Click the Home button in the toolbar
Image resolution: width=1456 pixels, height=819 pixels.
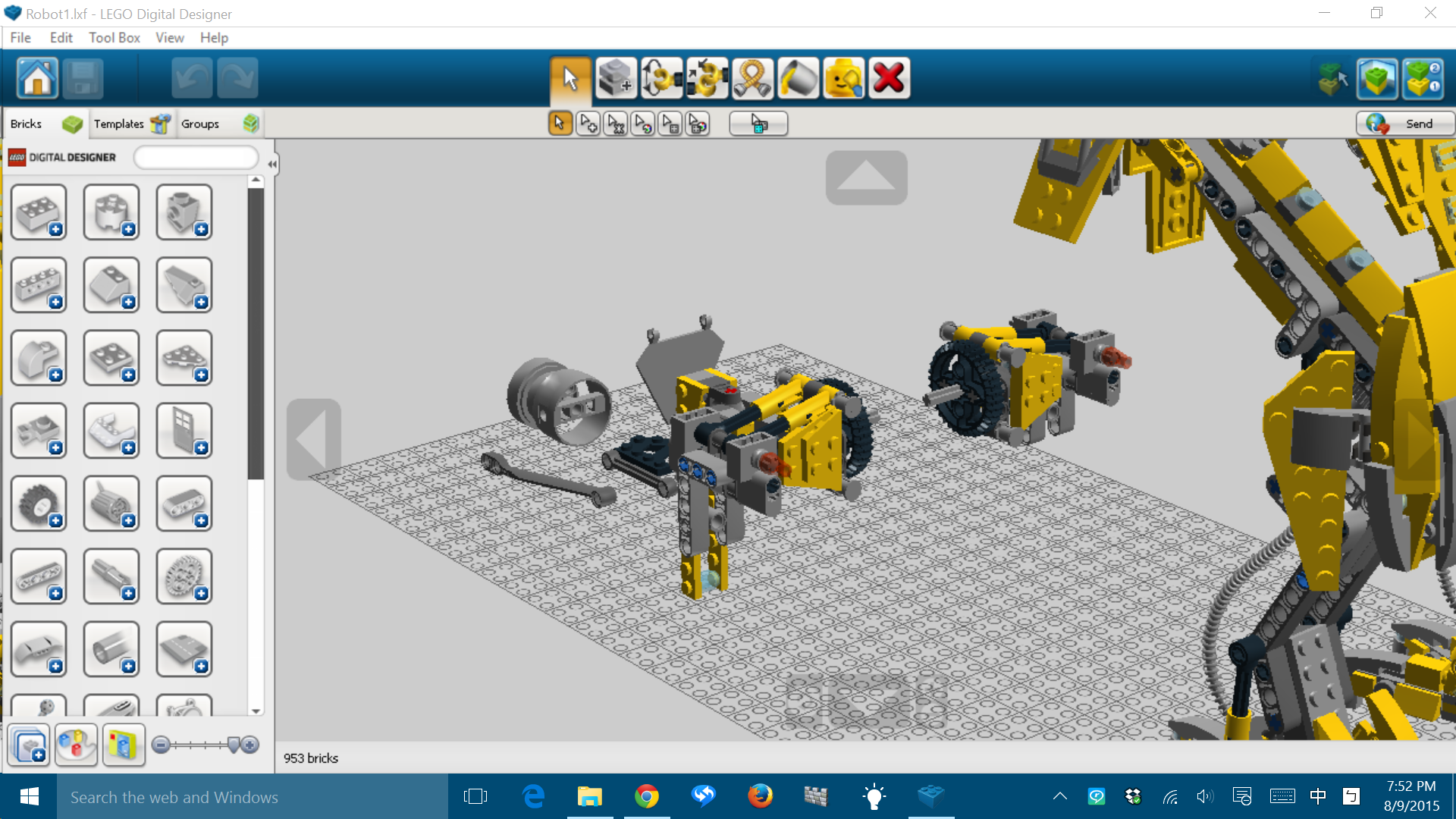pos(36,78)
